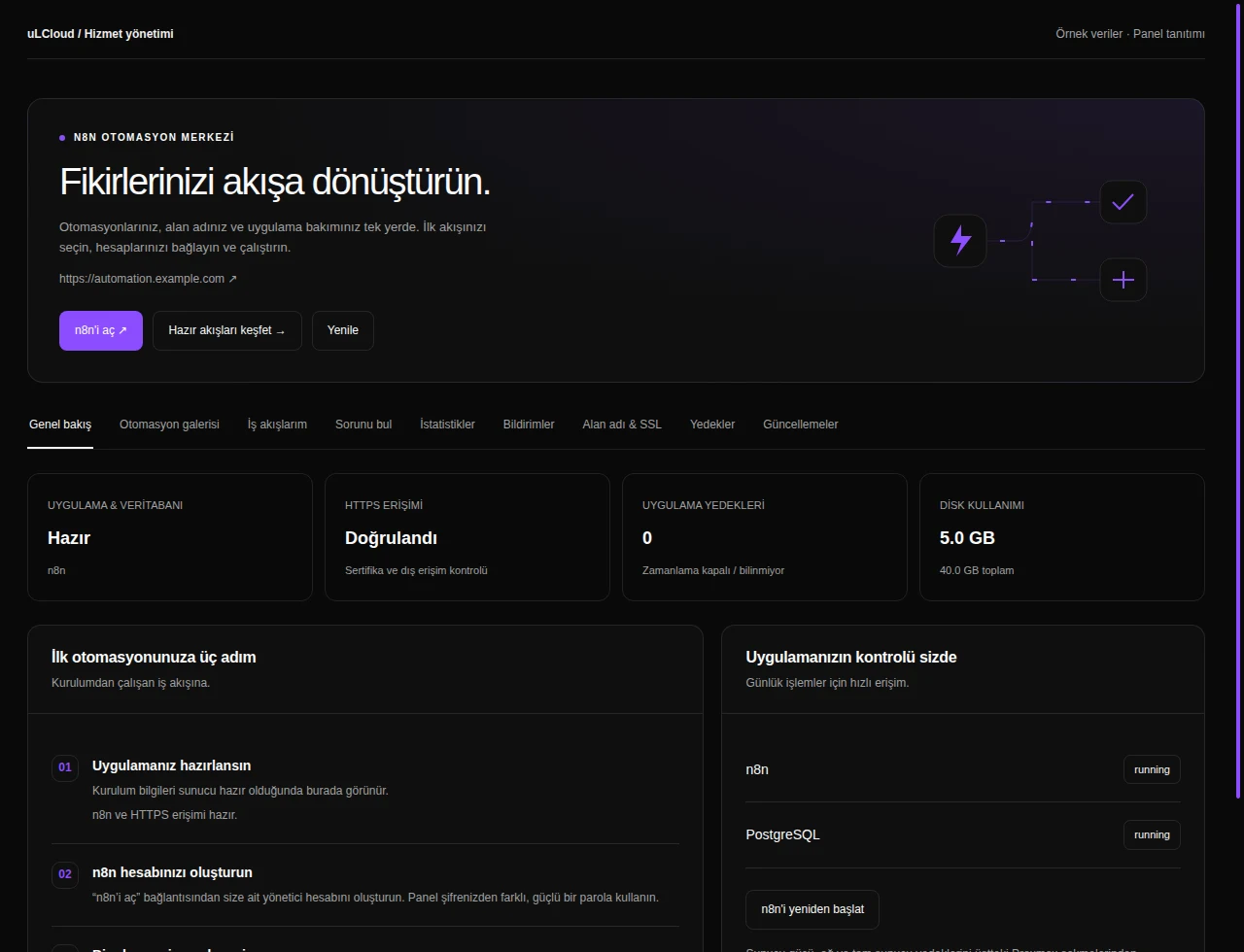The width and height of the screenshot is (1244, 952).
Task: Click the text n8n ve HTTPS erişimi hazır.
Action: click(x=164, y=815)
